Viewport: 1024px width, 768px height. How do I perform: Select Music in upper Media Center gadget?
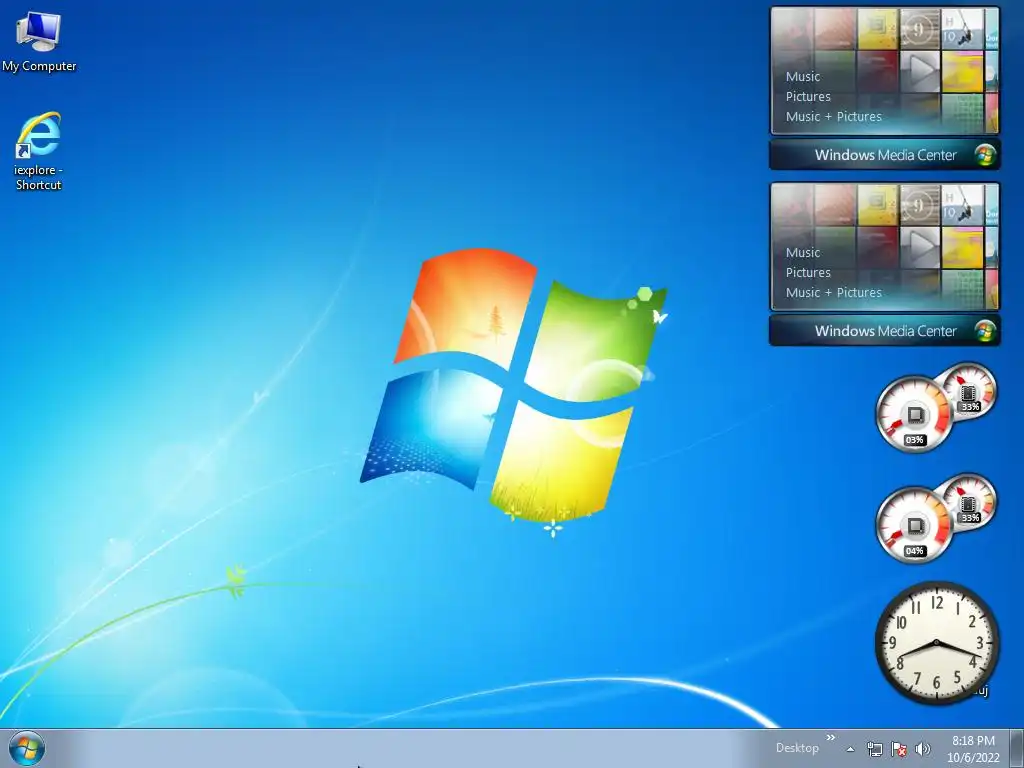[803, 76]
